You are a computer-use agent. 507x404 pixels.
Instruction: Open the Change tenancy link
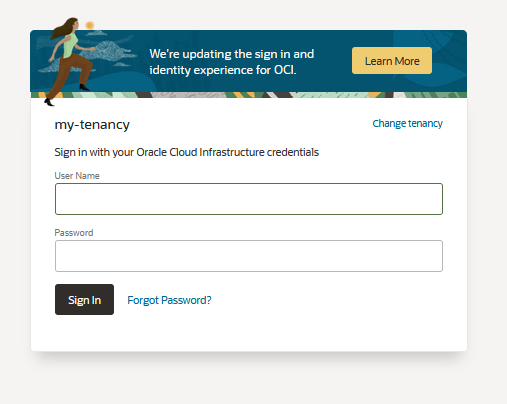click(407, 124)
